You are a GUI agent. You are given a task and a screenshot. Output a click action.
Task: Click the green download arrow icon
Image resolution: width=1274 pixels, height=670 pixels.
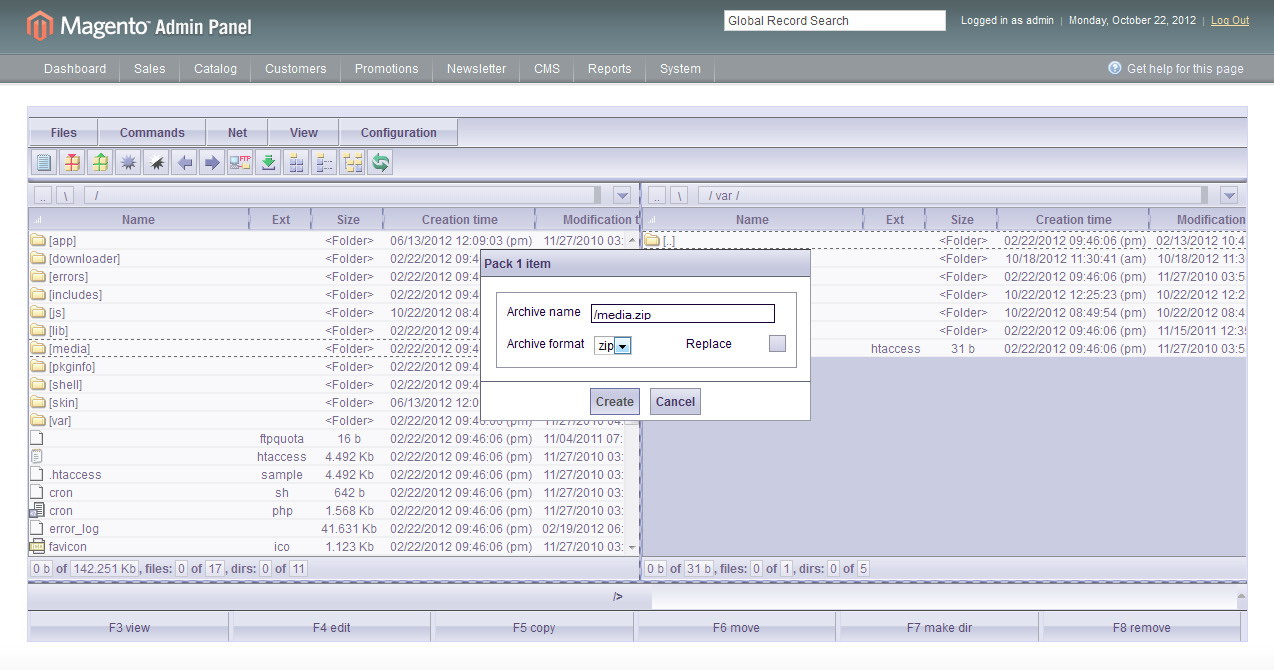[x=268, y=162]
